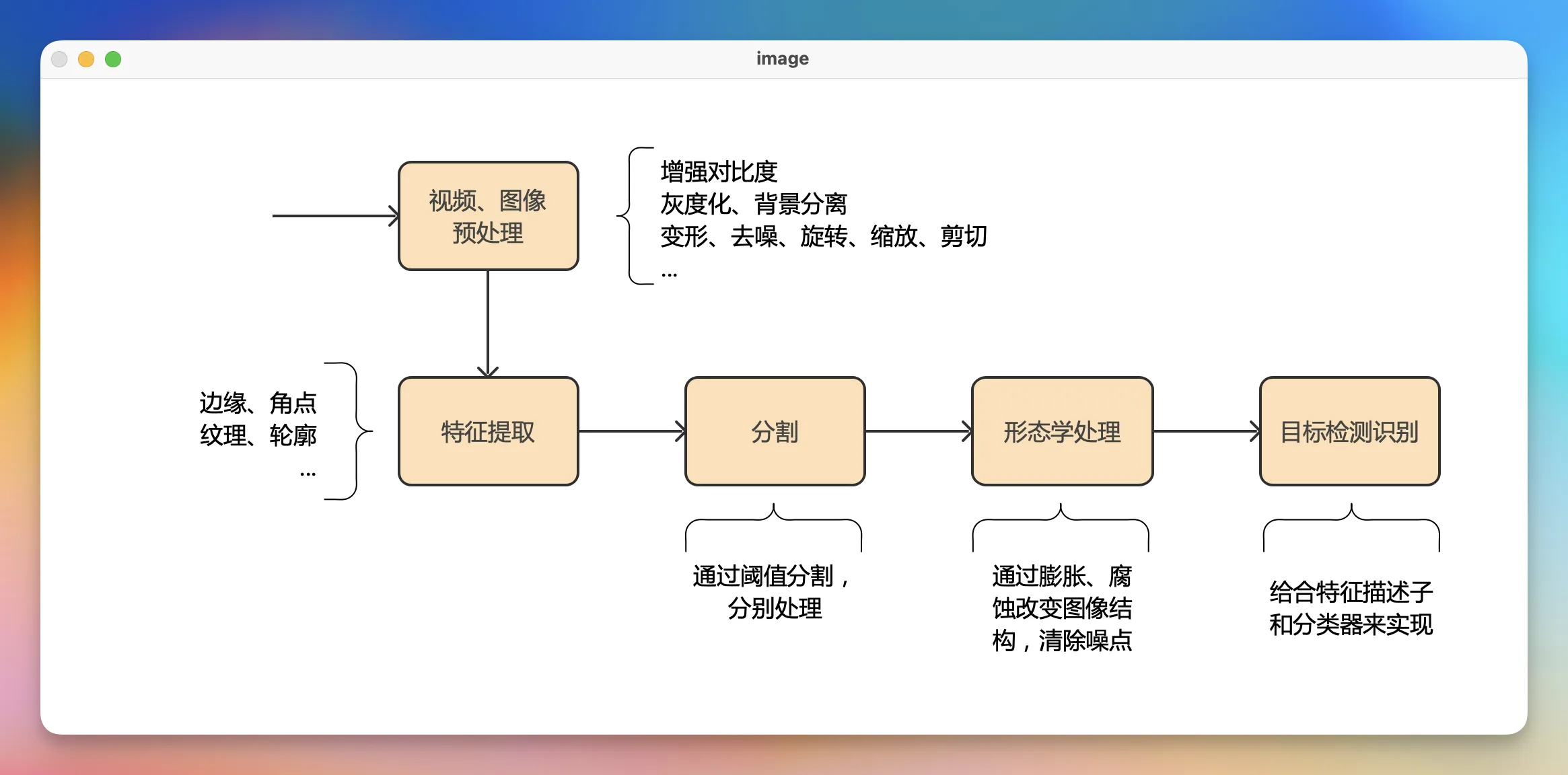Select the 分割 flowchart box
Viewport: 1568px width, 775px height.
(774, 432)
